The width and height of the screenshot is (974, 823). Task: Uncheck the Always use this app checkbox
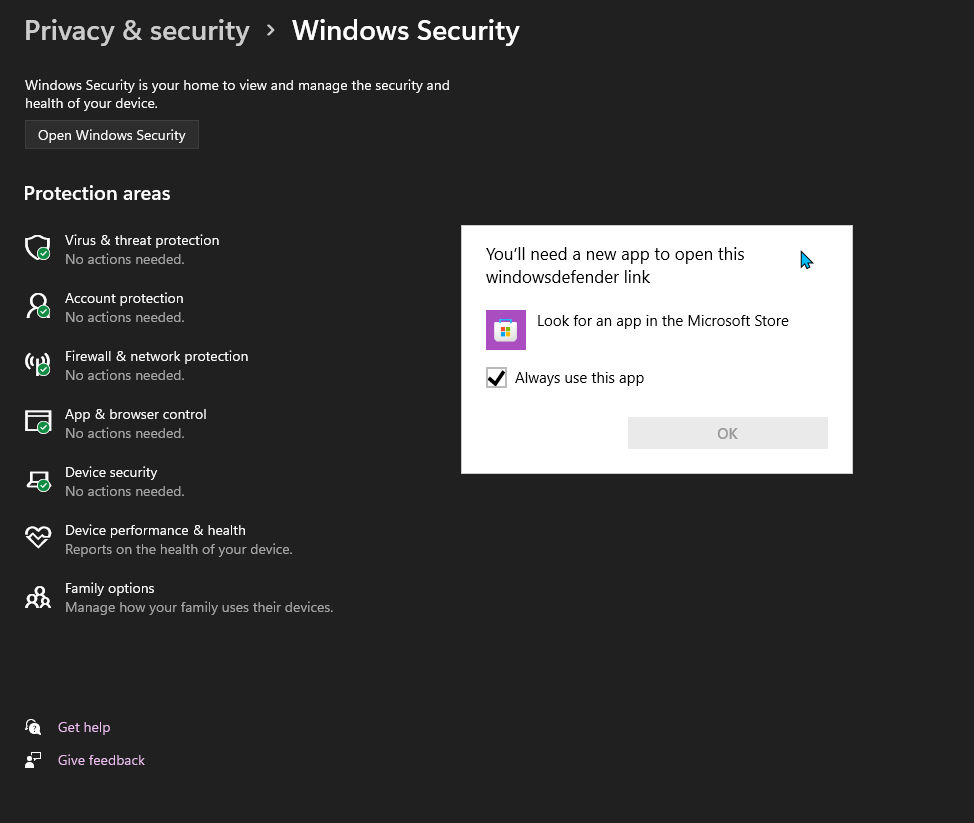tap(497, 378)
